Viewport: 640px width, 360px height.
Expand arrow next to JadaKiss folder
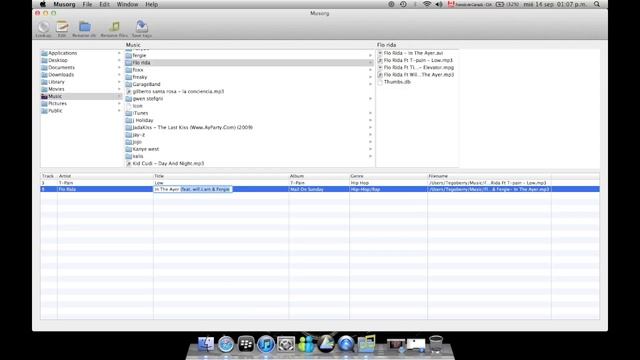click(x=371, y=127)
